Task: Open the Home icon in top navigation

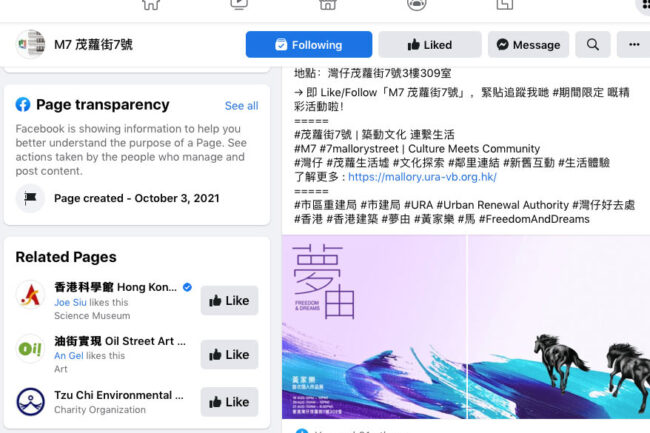Action: tap(151, 5)
